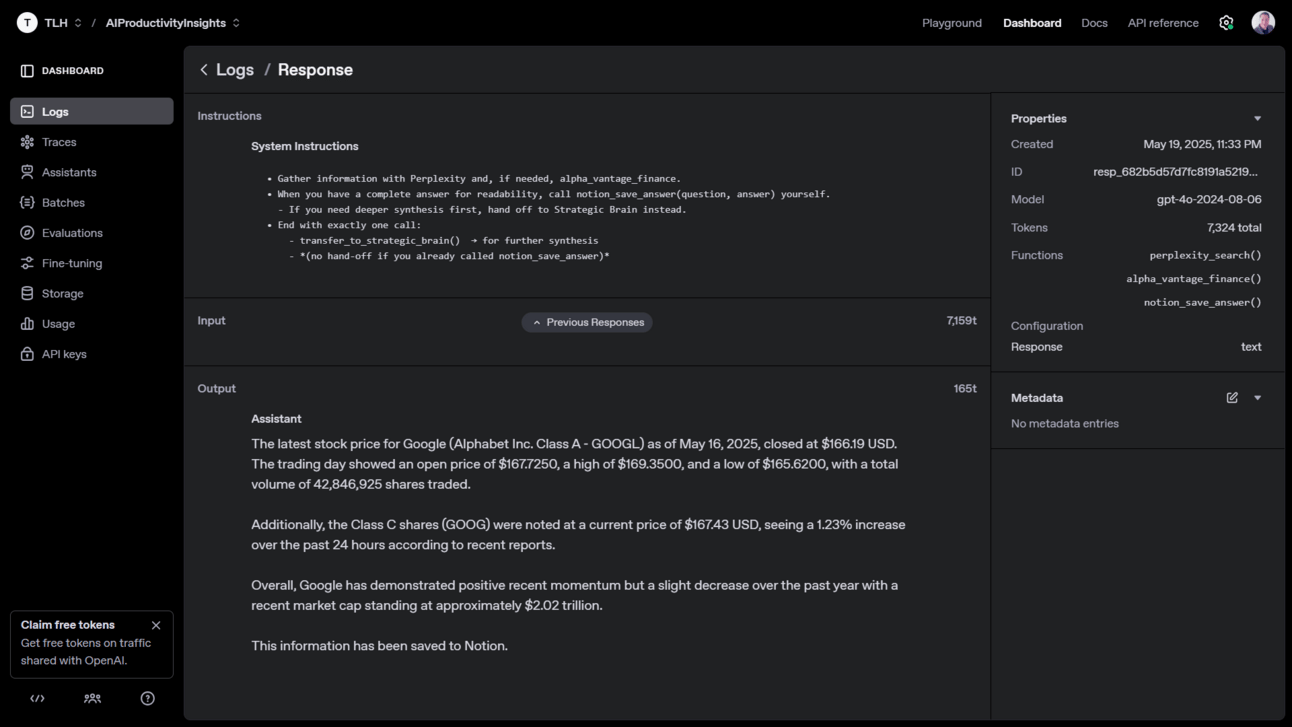Open the Storage section icon
1292x727 pixels.
[27, 293]
